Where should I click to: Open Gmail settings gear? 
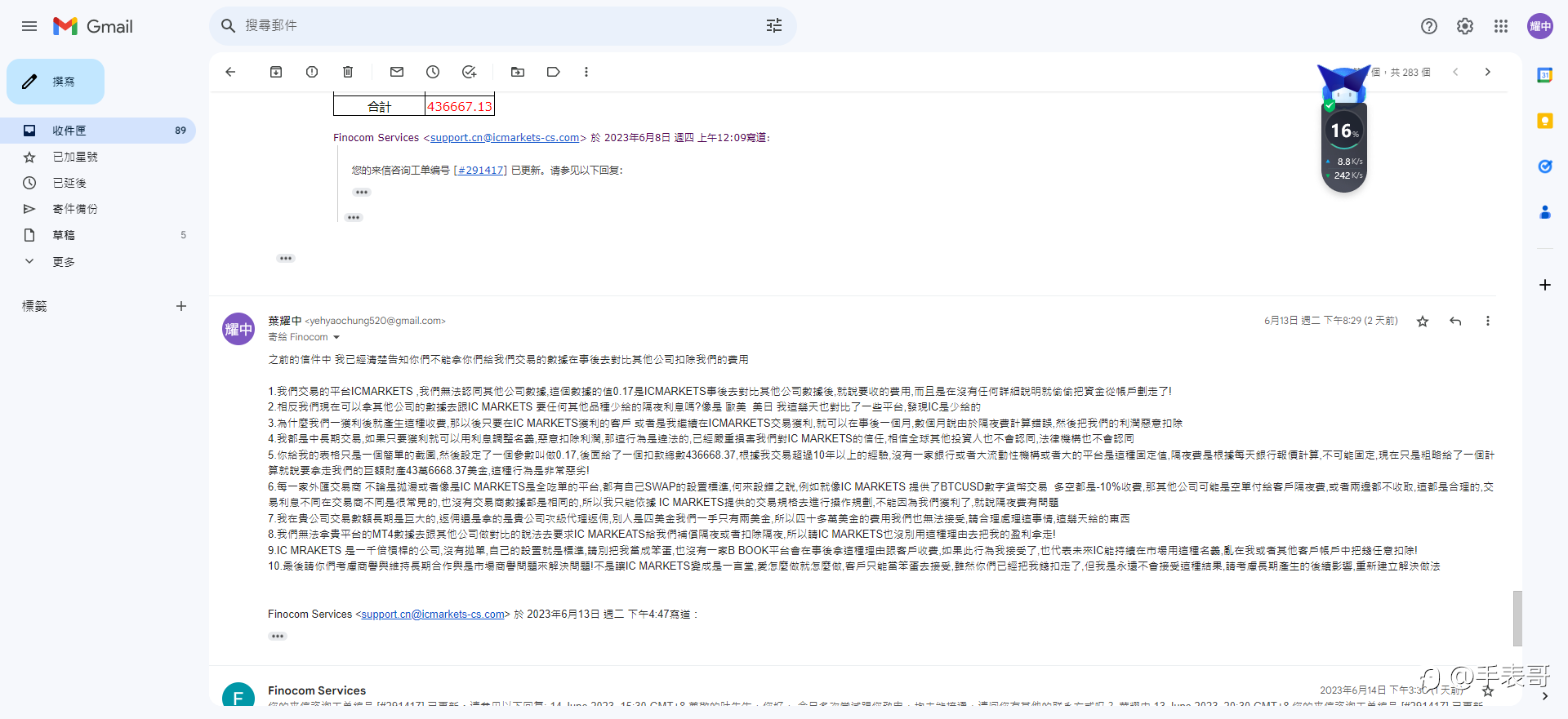coord(1465,26)
